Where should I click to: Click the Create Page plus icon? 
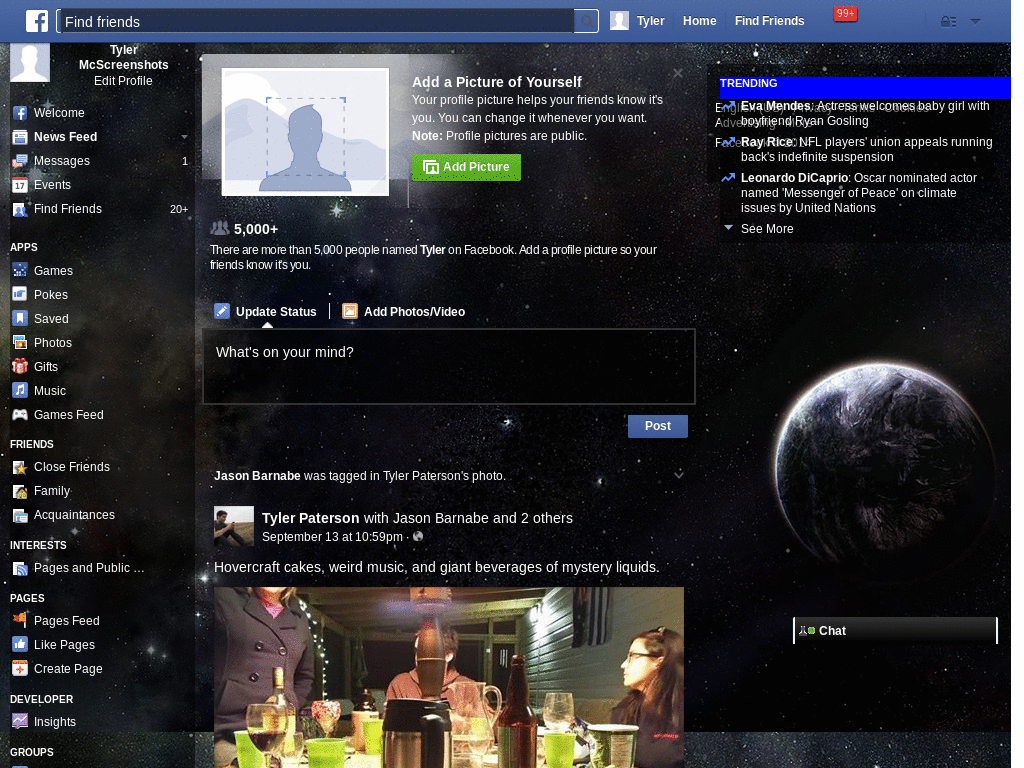coord(20,669)
